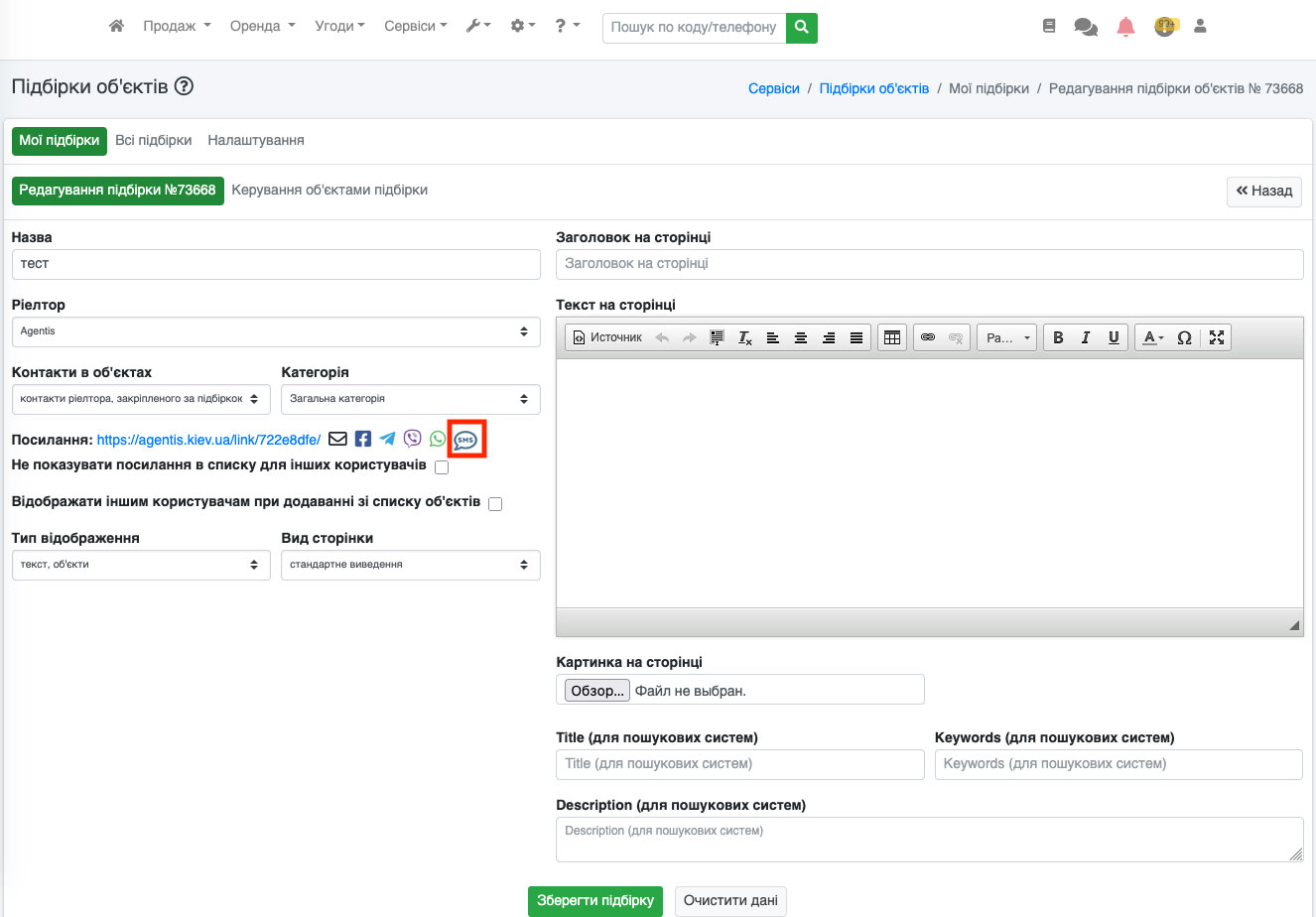This screenshot has height=917, width=1316.
Task: Open text color picker in editor
Action: pyautogui.click(x=1152, y=337)
